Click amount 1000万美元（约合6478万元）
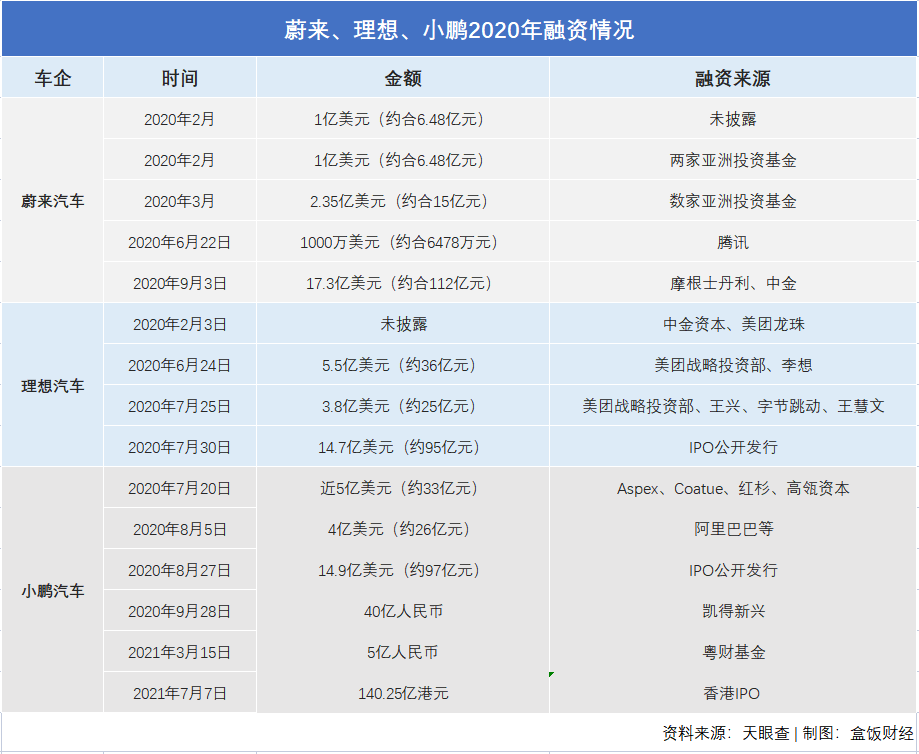The width and height of the screenshot is (919, 754). pyautogui.click(x=403, y=242)
